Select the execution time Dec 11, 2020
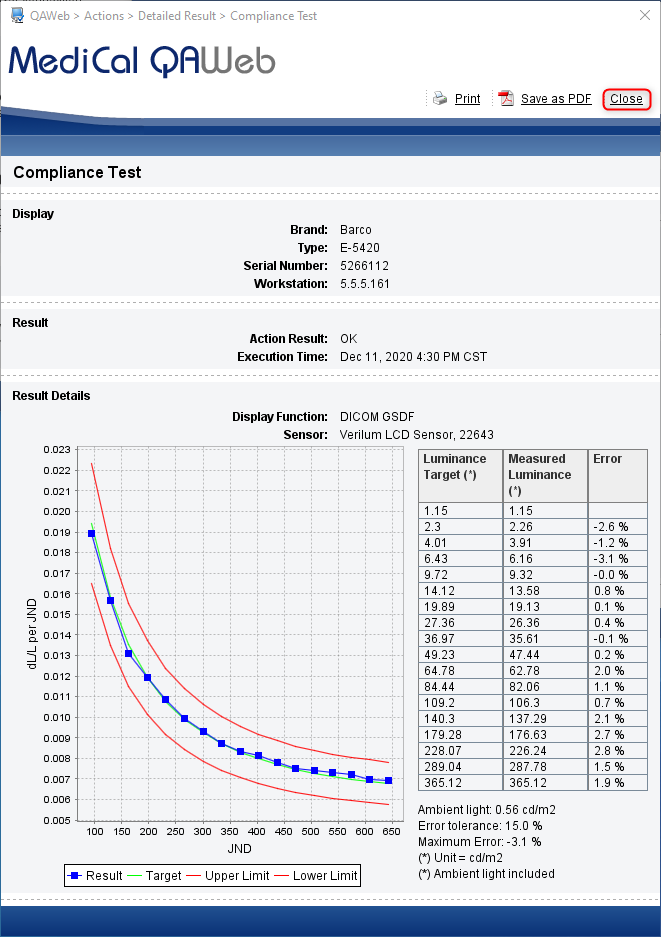Viewport: 661px width, 937px height. [x=414, y=357]
